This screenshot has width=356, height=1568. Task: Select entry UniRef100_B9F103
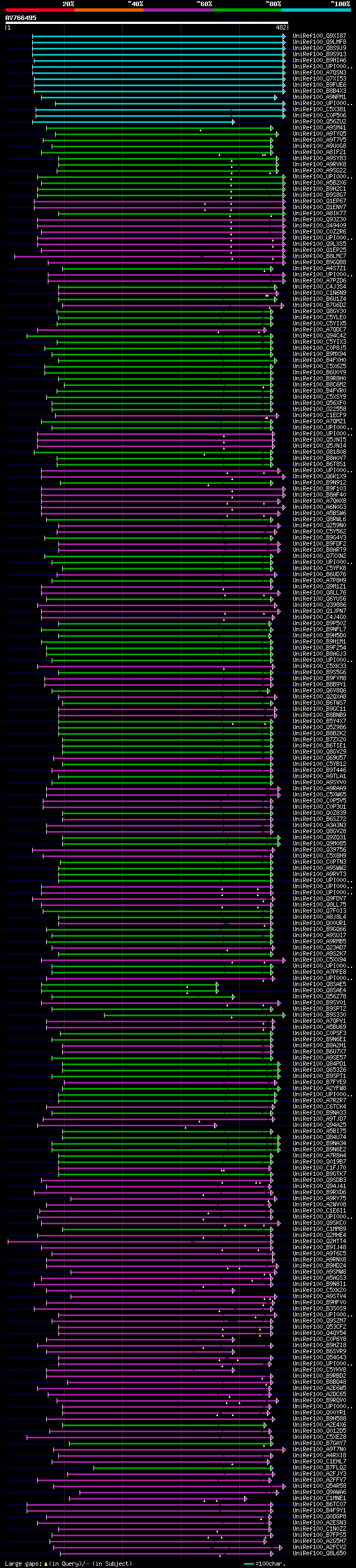click(x=319, y=488)
